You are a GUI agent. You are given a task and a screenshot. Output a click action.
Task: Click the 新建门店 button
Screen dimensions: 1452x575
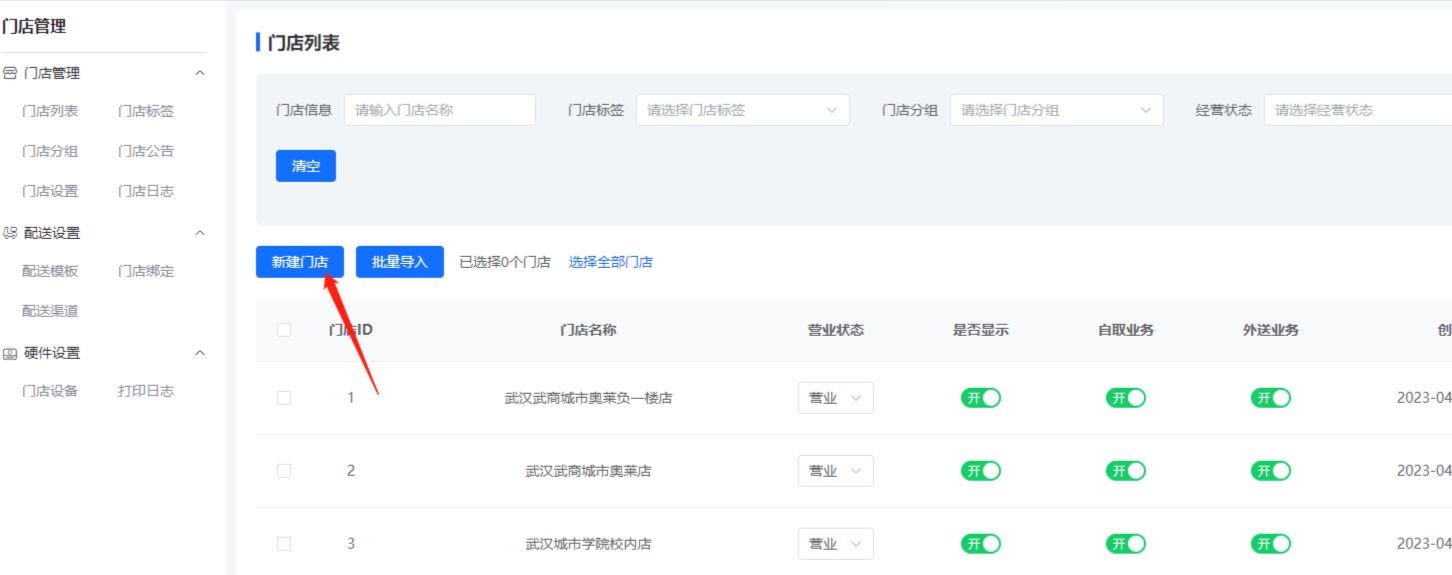coord(300,262)
